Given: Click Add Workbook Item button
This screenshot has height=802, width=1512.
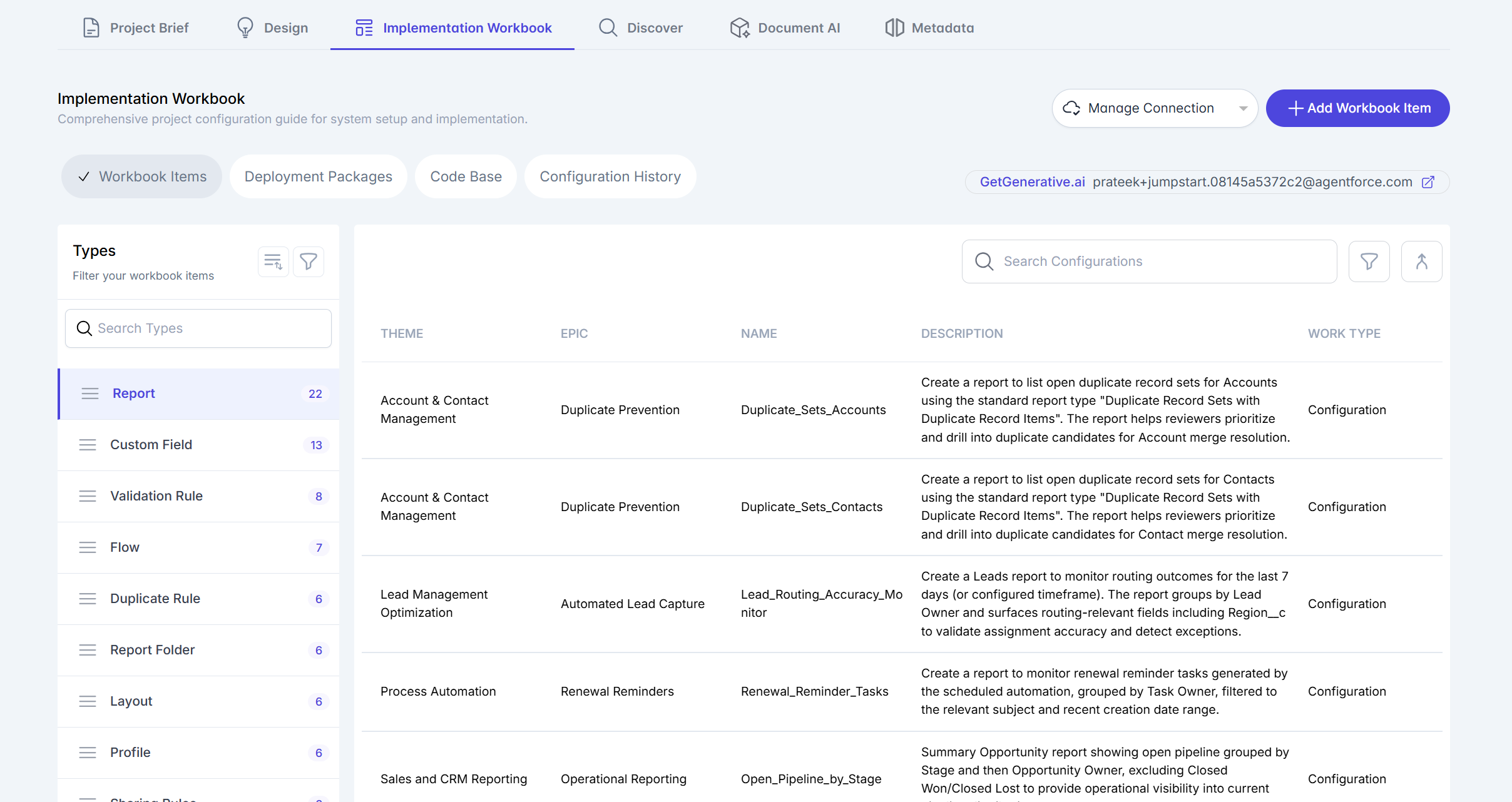Looking at the screenshot, I should [1357, 108].
